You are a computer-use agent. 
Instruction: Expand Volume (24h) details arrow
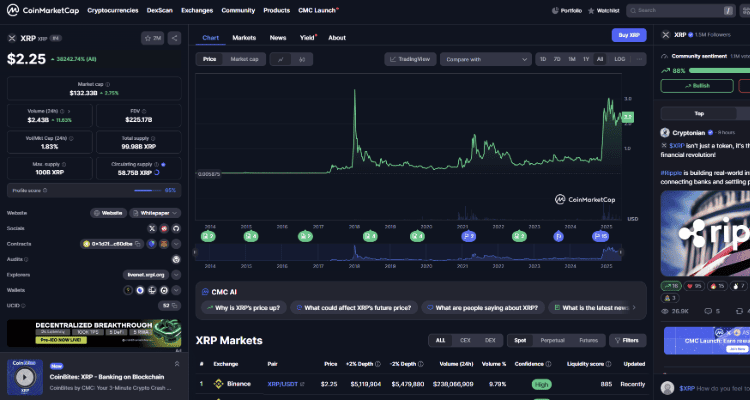[x=68, y=111]
